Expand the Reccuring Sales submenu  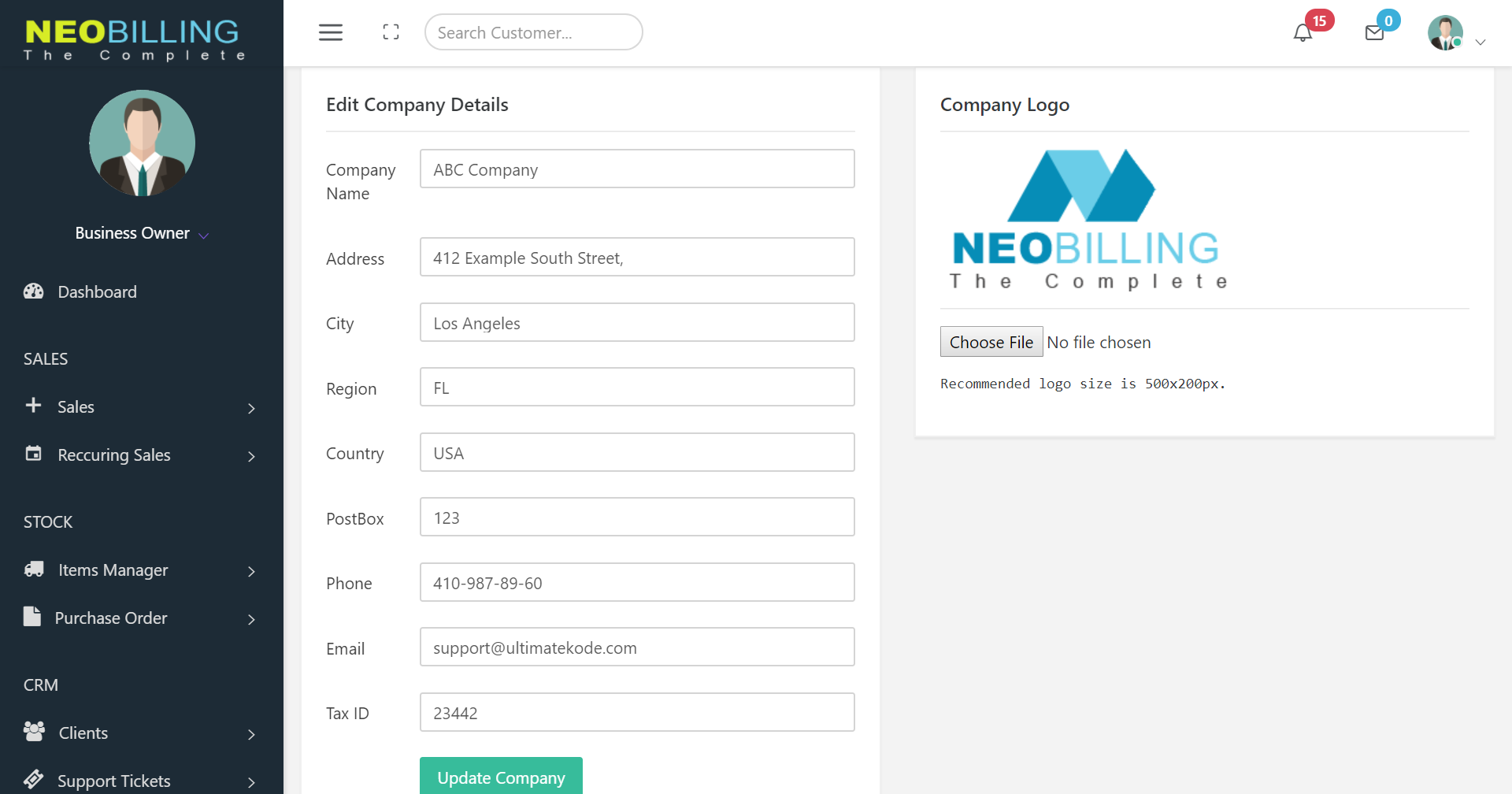pyautogui.click(x=251, y=456)
